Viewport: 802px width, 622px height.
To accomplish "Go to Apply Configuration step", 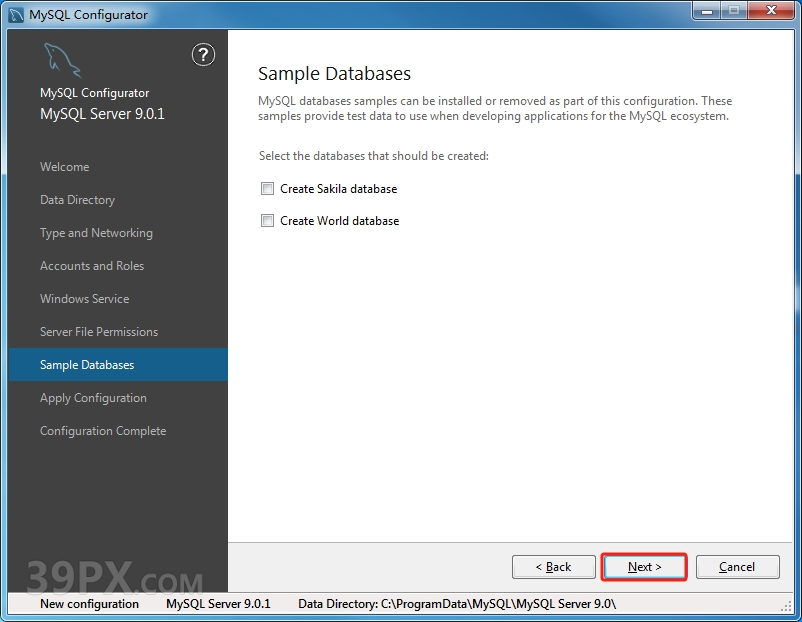I will pyautogui.click(x=93, y=398).
